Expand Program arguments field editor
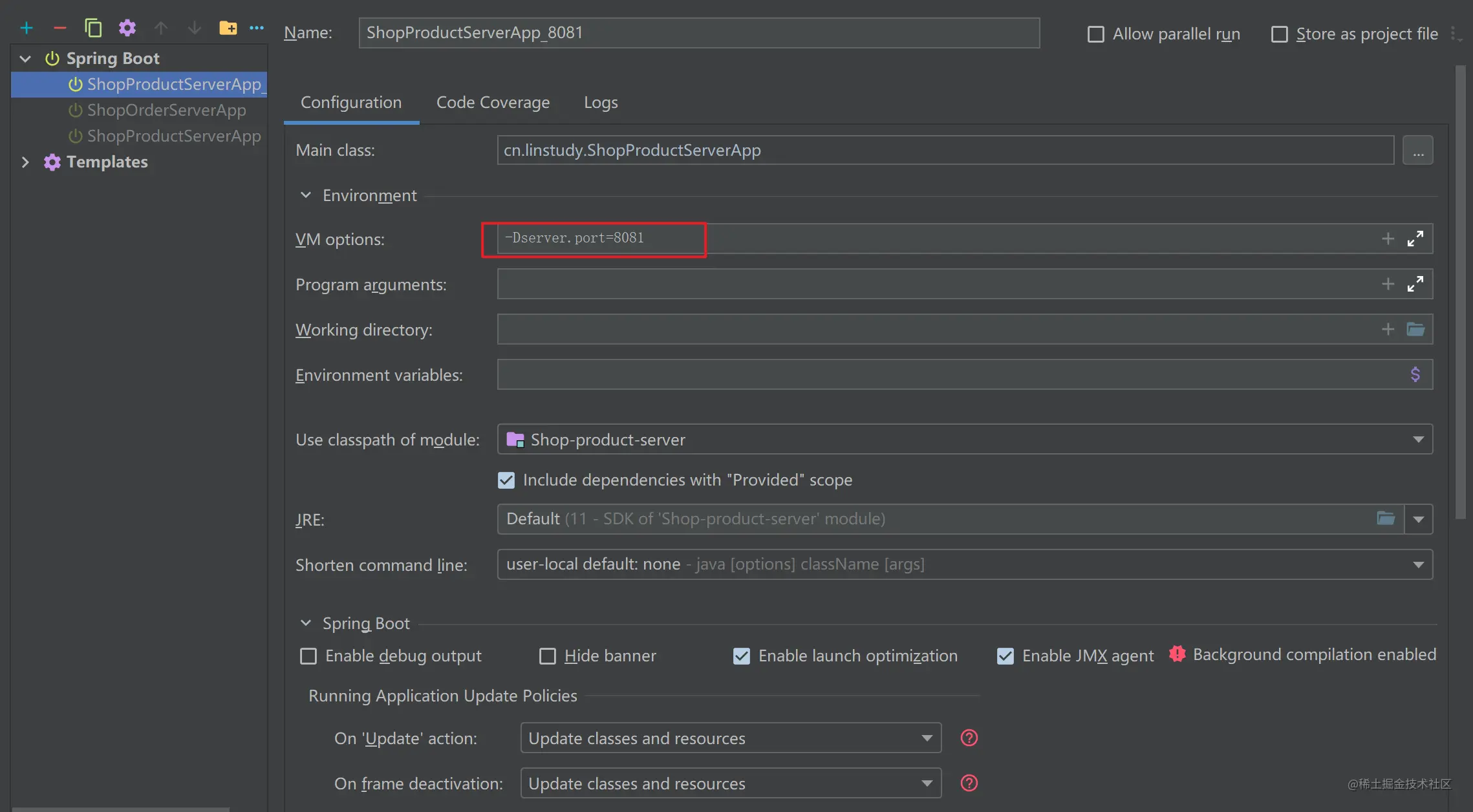The width and height of the screenshot is (1473, 812). (x=1415, y=284)
